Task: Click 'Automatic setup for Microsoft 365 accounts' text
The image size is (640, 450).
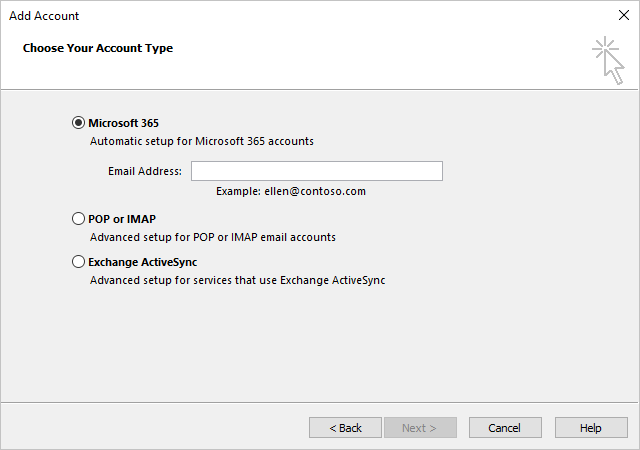Action: [x=202, y=141]
